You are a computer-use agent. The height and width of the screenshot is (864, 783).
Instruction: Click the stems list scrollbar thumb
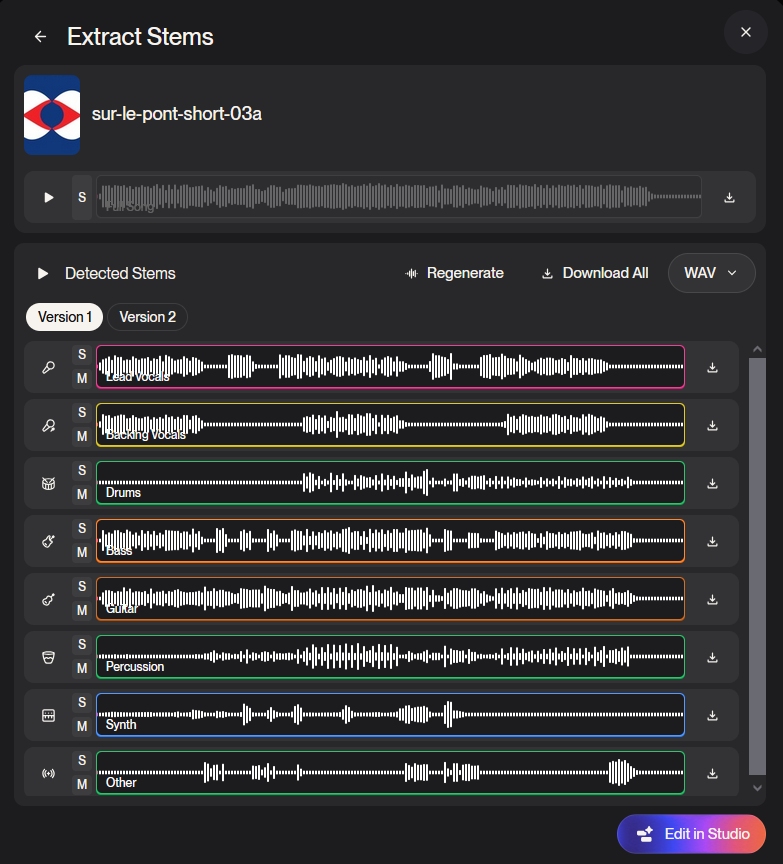click(x=757, y=566)
